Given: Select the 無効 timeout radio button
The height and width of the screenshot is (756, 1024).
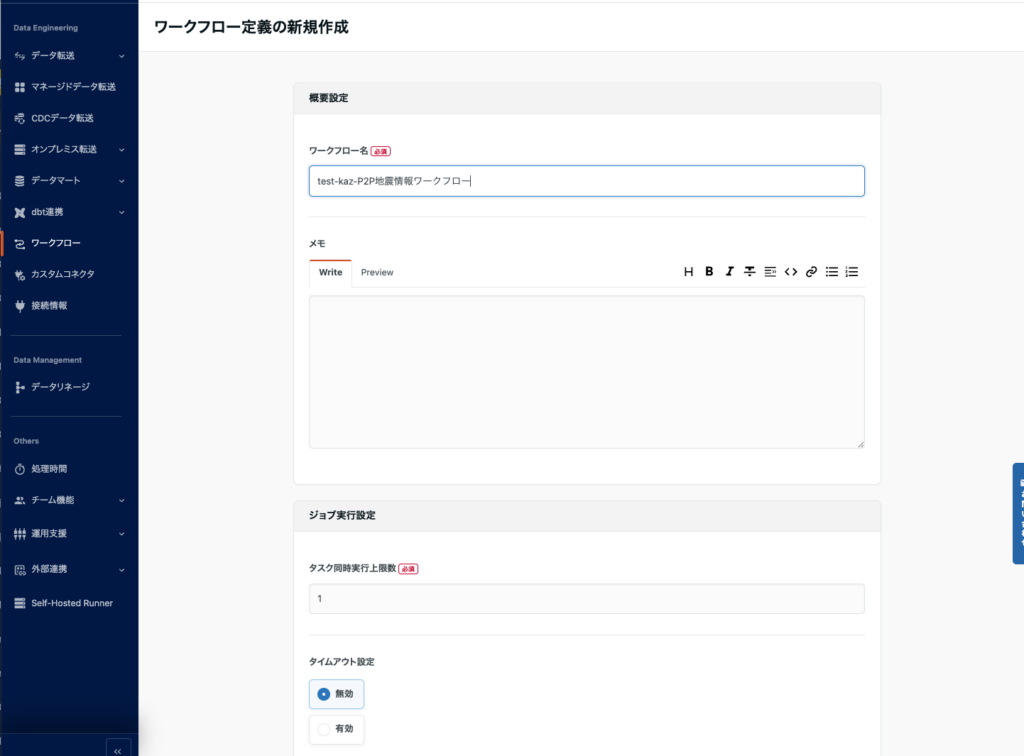Looking at the screenshot, I should 324,694.
